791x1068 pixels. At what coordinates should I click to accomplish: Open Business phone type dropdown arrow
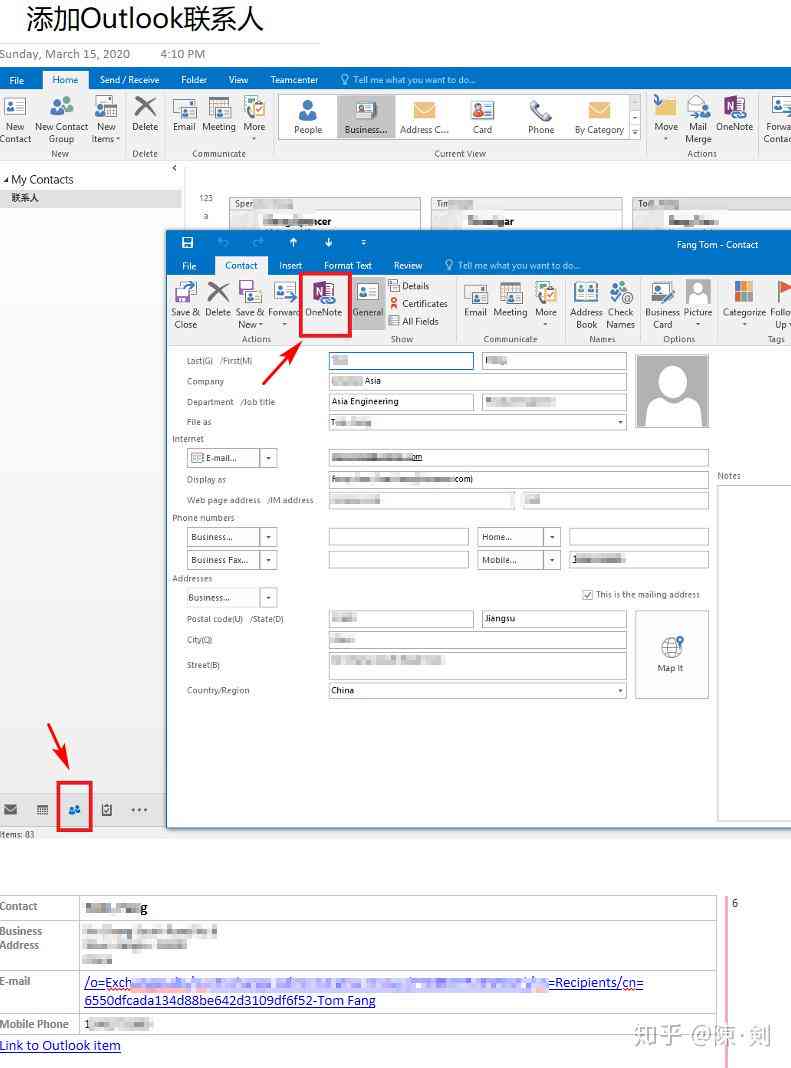pyautogui.click(x=268, y=537)
